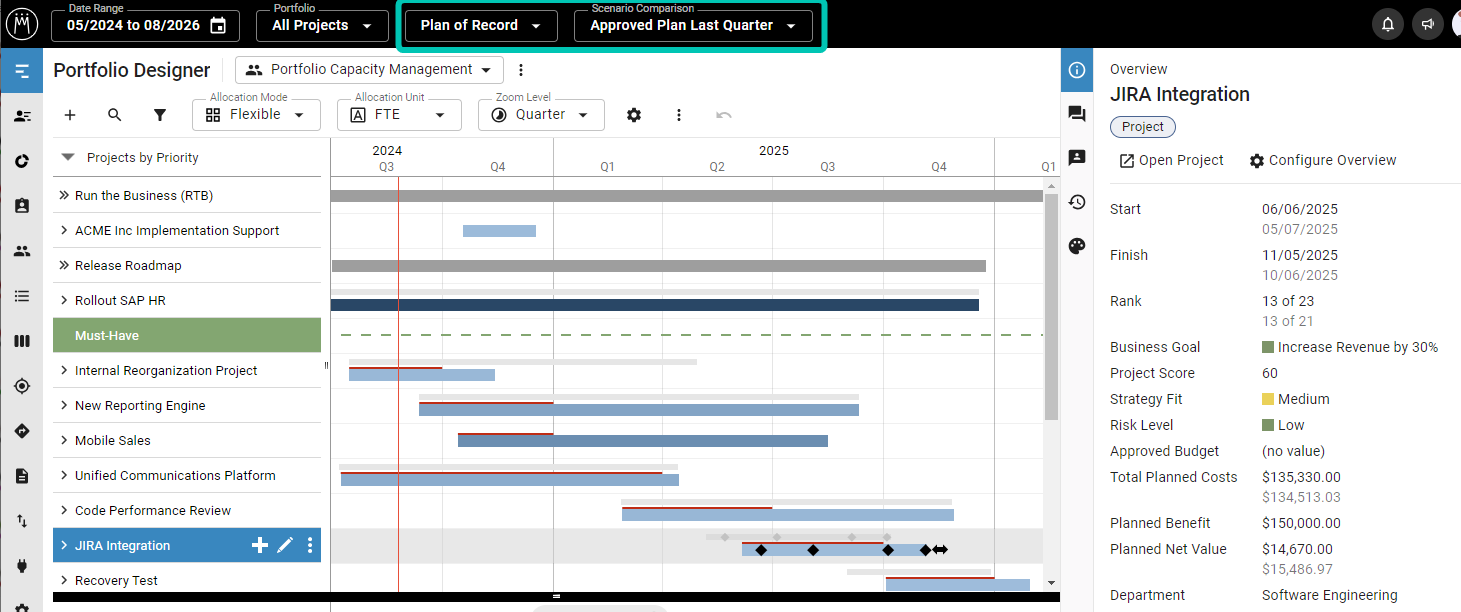Open more options next to Portfolio Capacity Management
Screen dimensions: 1461x612
coord(521,70)
